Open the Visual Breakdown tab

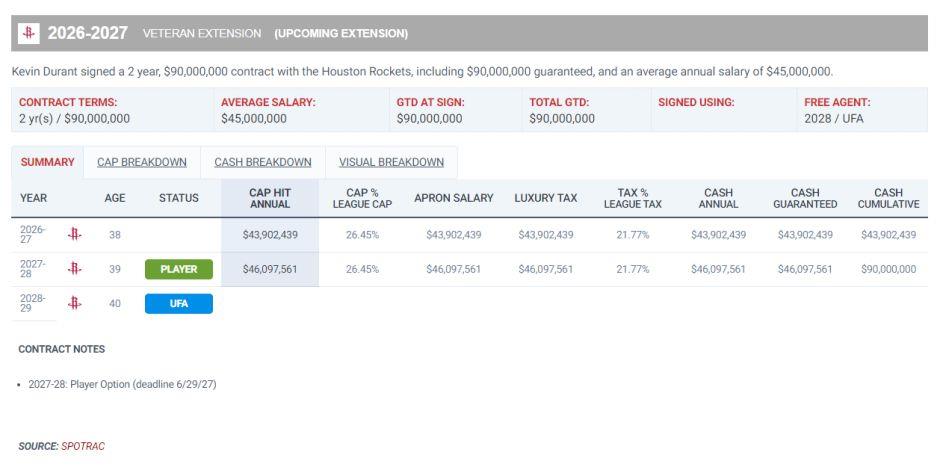(x=391, y=162)
